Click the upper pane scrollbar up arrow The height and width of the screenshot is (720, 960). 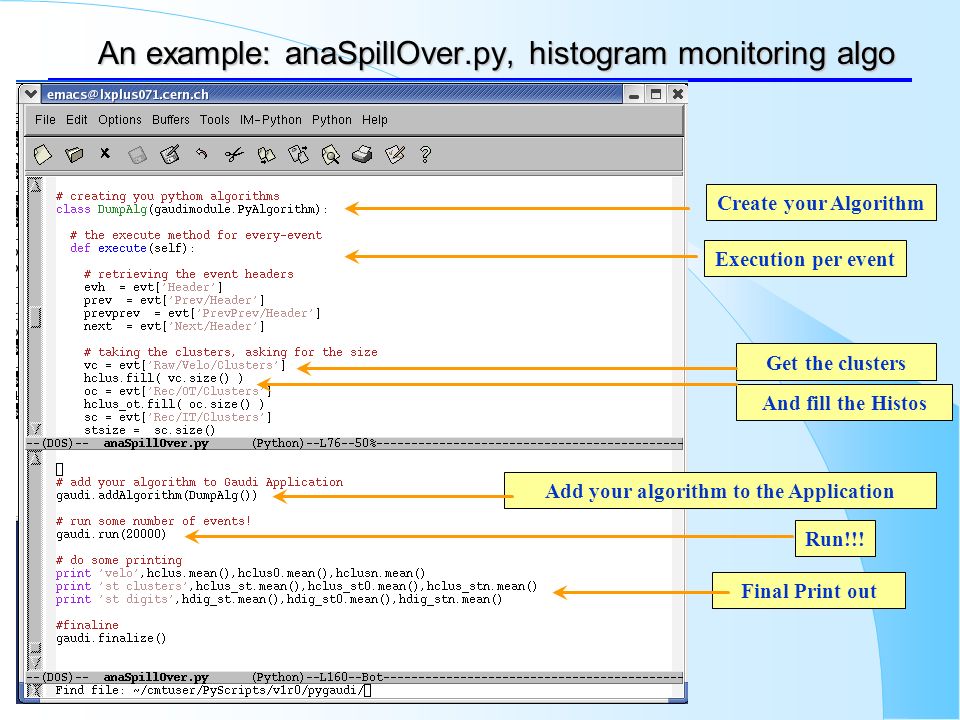36,185
